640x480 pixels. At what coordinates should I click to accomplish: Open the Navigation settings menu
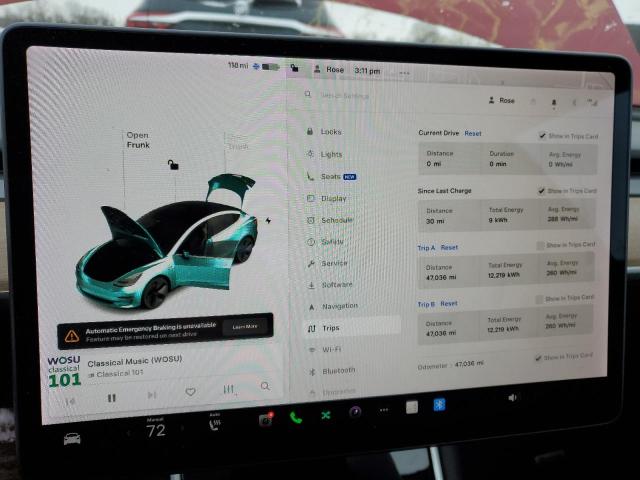coord(333,306)
